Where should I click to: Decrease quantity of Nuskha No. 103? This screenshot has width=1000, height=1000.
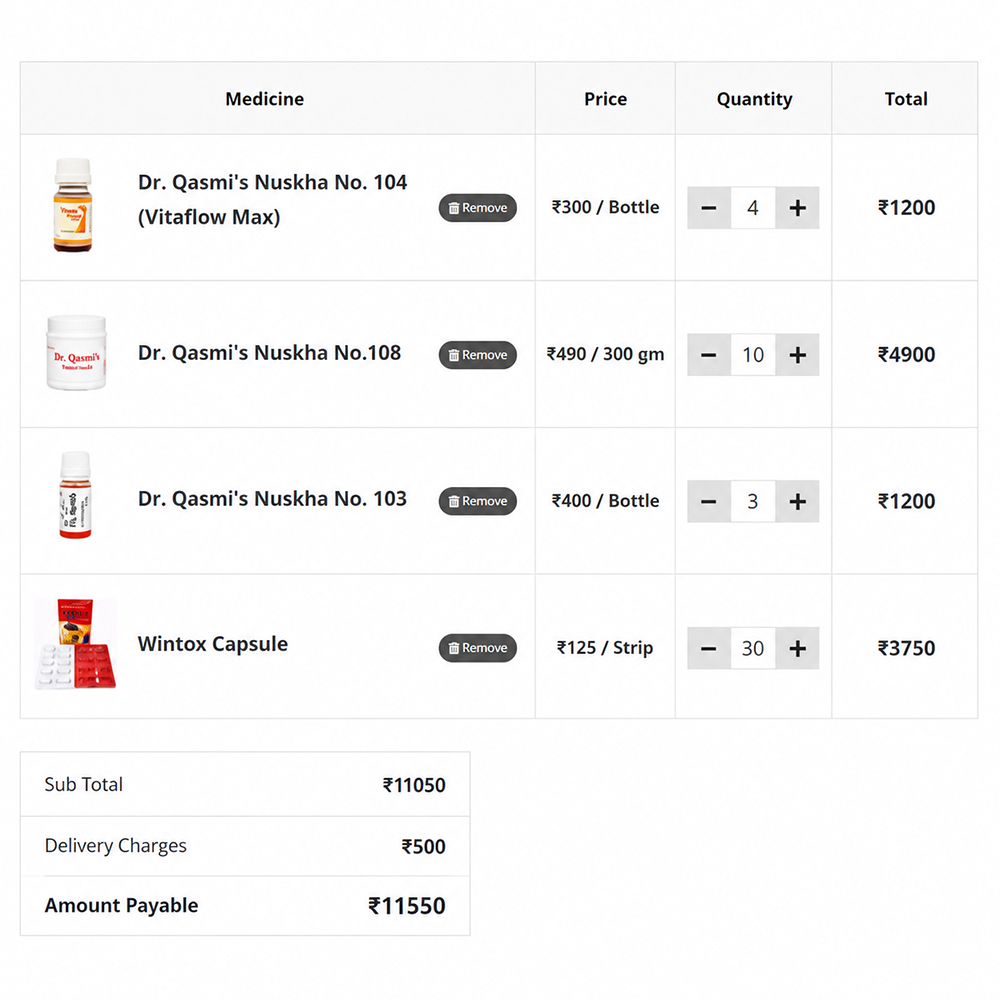[709, 501]
